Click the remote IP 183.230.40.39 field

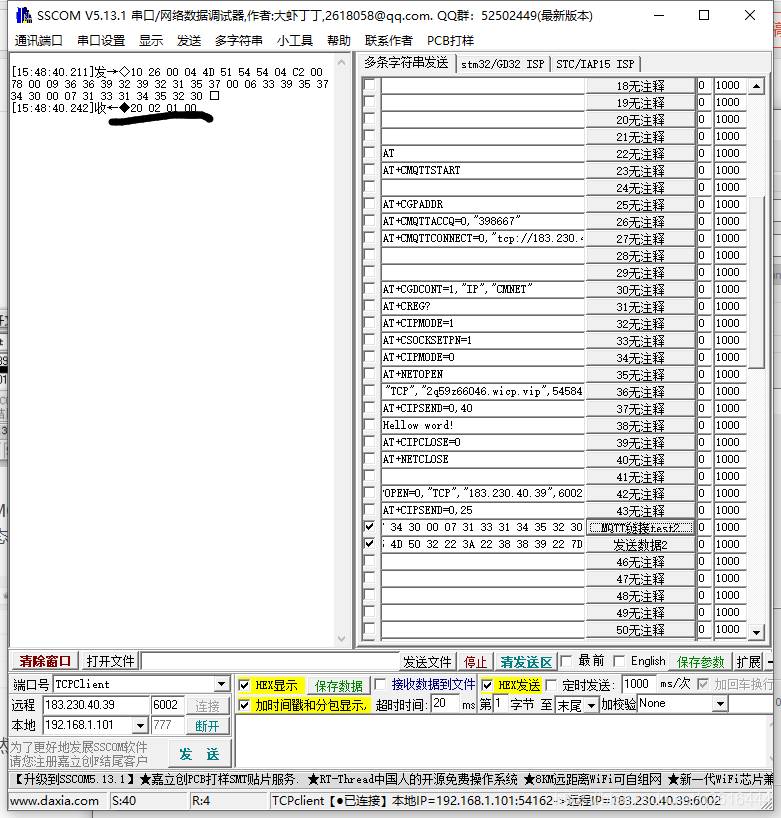[x=96, y=705]
